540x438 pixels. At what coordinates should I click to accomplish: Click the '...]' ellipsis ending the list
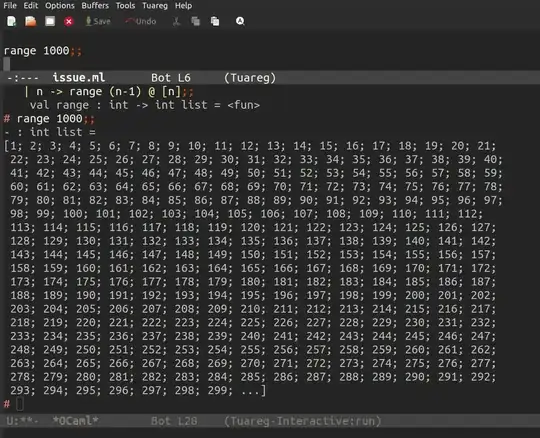coord(254,390)
